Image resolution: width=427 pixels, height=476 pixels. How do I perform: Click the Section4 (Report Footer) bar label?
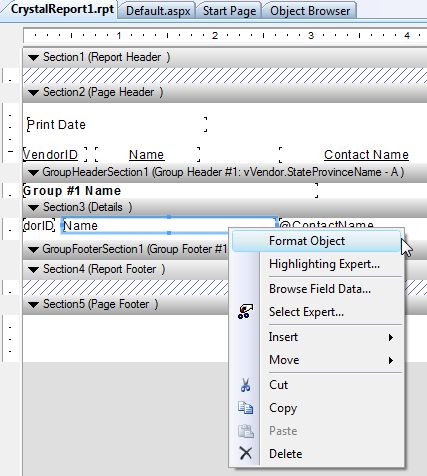(x=104, y=269)
